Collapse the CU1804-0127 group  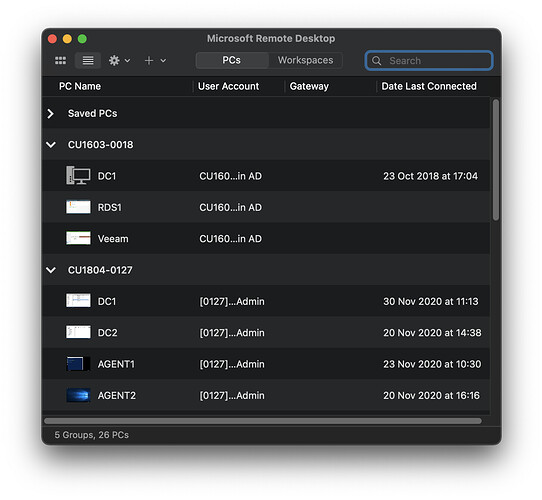click(51, 270)
